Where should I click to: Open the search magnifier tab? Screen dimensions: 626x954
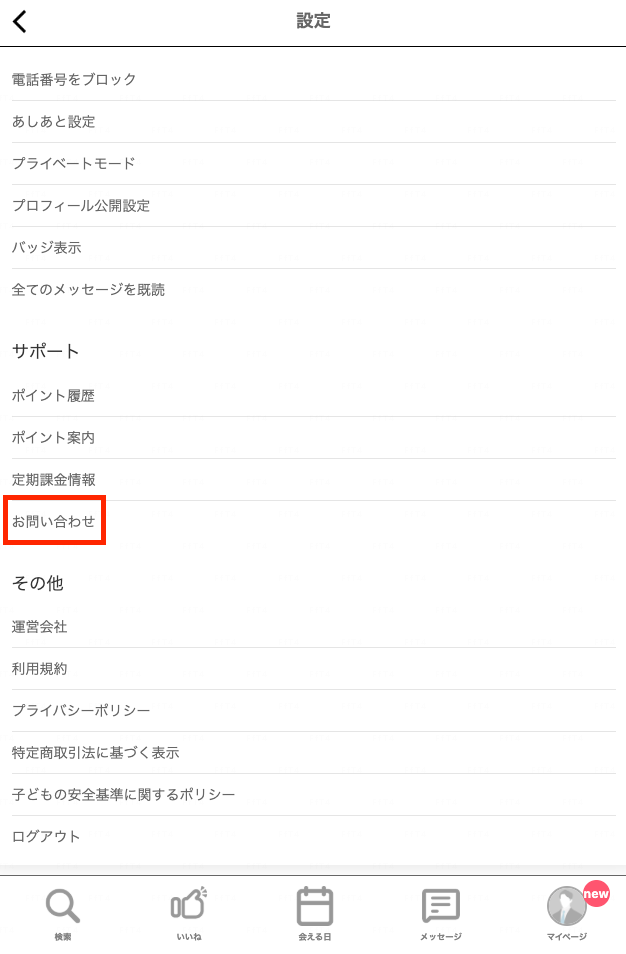63,906
